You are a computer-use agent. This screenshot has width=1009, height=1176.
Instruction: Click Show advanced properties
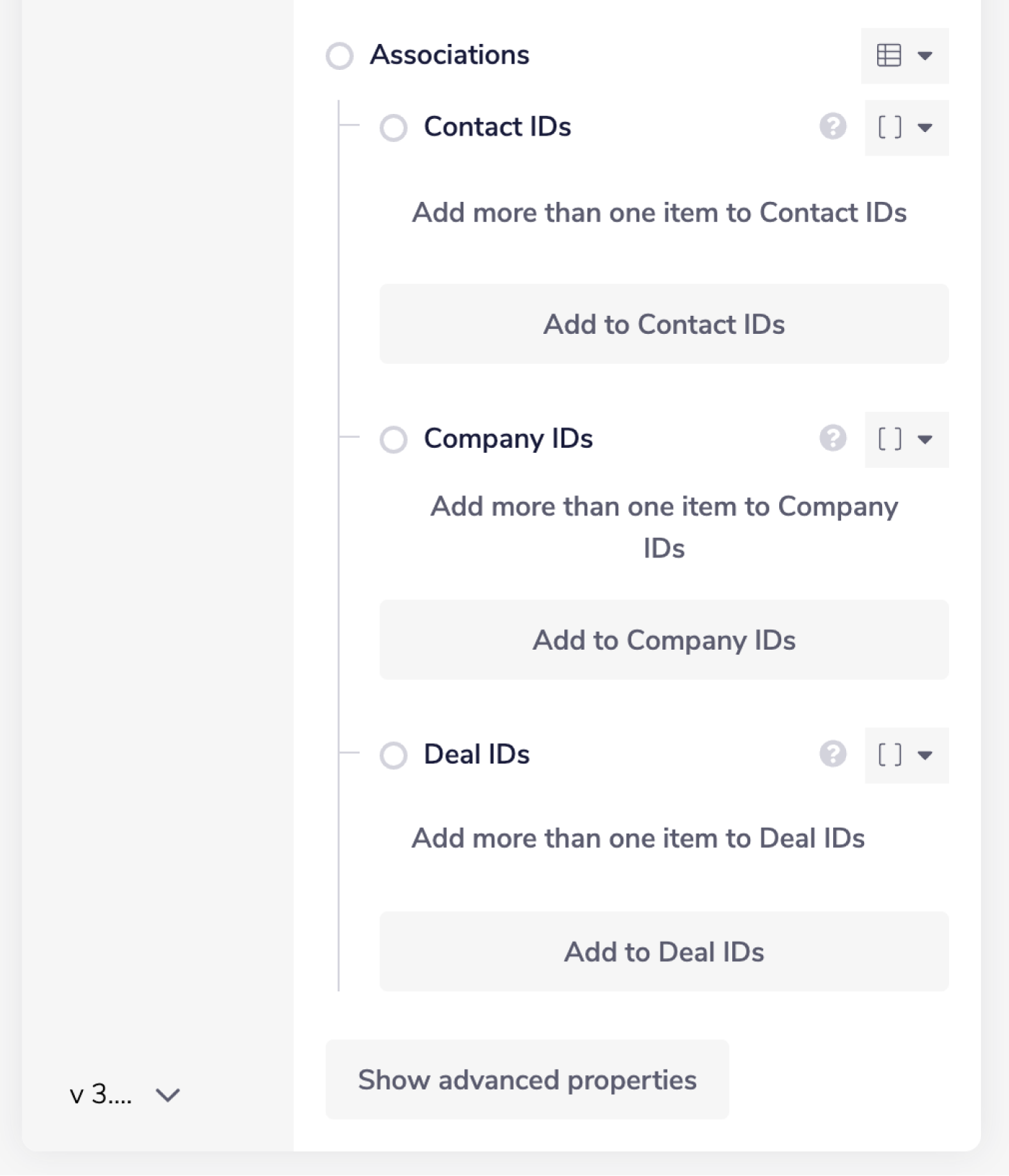(527, 1079)
